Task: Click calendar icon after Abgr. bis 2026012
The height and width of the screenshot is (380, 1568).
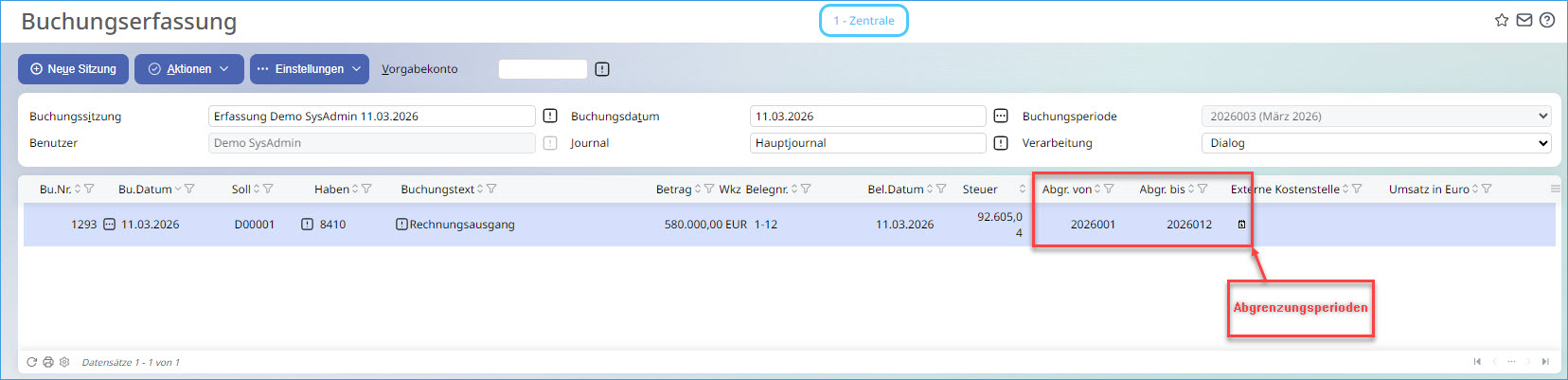Action: tap(1241, 225)
